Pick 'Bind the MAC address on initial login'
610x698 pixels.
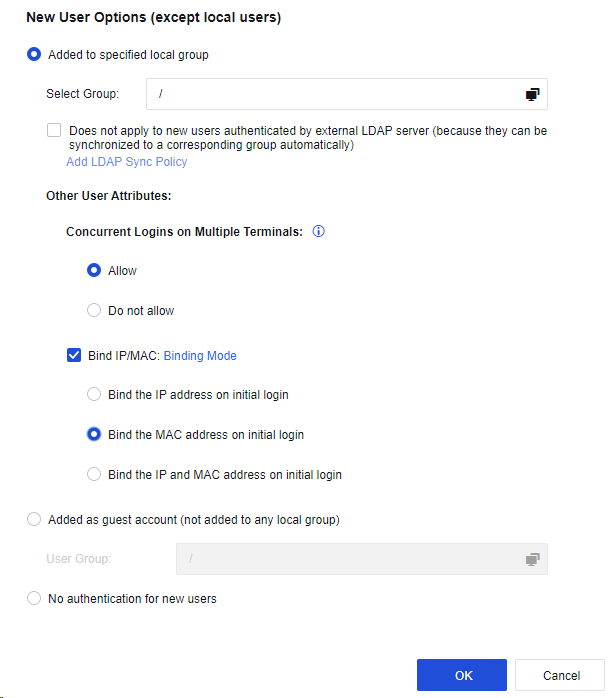pos(95,435)
